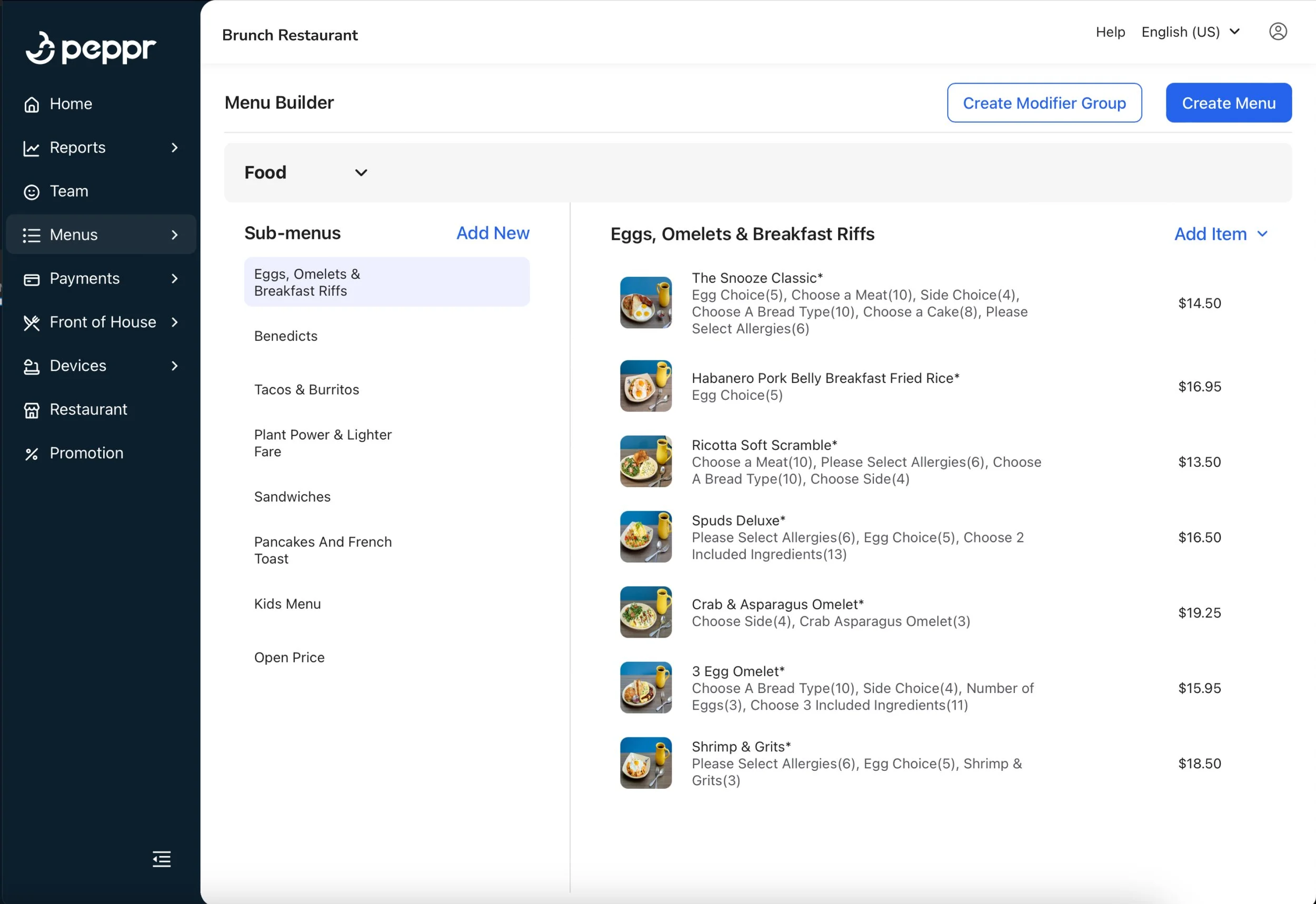Click the Create Modifier Group button

click(1043, 103)
